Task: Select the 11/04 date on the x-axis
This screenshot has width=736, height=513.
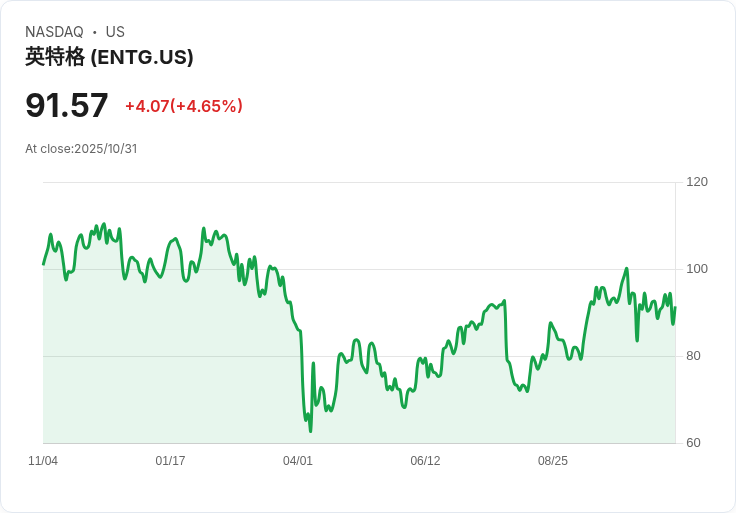Action: (43, 461)
